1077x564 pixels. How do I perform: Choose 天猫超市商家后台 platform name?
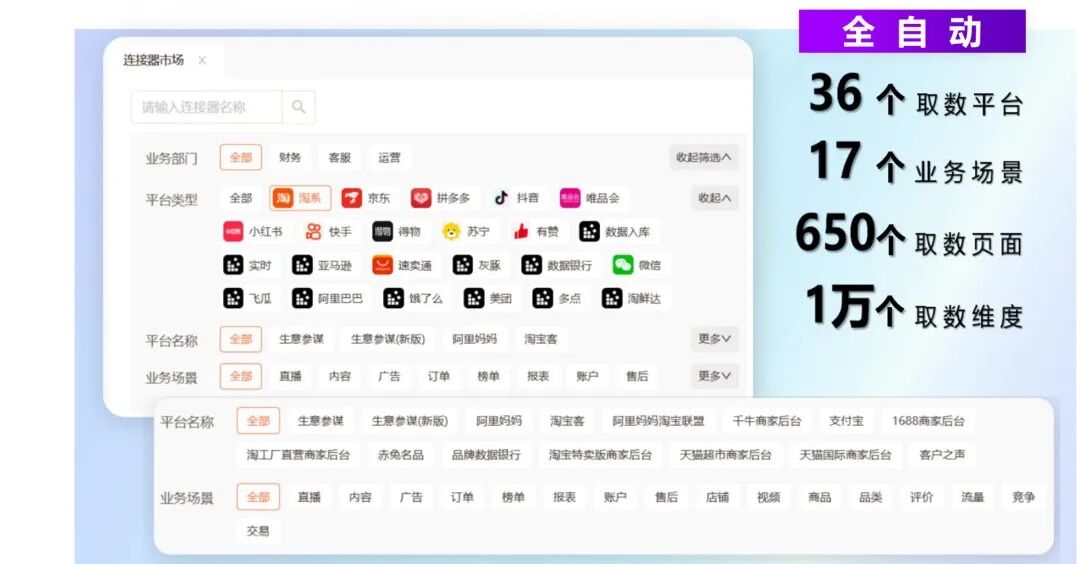[x=726, y=455]
